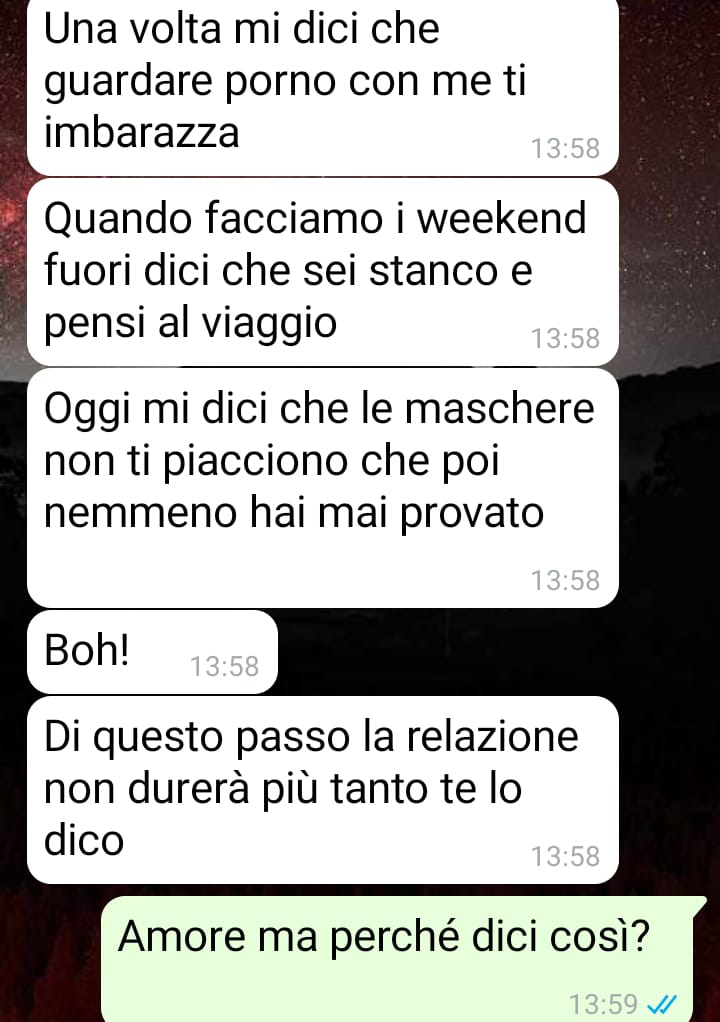Image resolution: width=720 pixels, height=1022 pixels.
Task: Select message 'Di questo passo la relazione'
Action: 323,789
